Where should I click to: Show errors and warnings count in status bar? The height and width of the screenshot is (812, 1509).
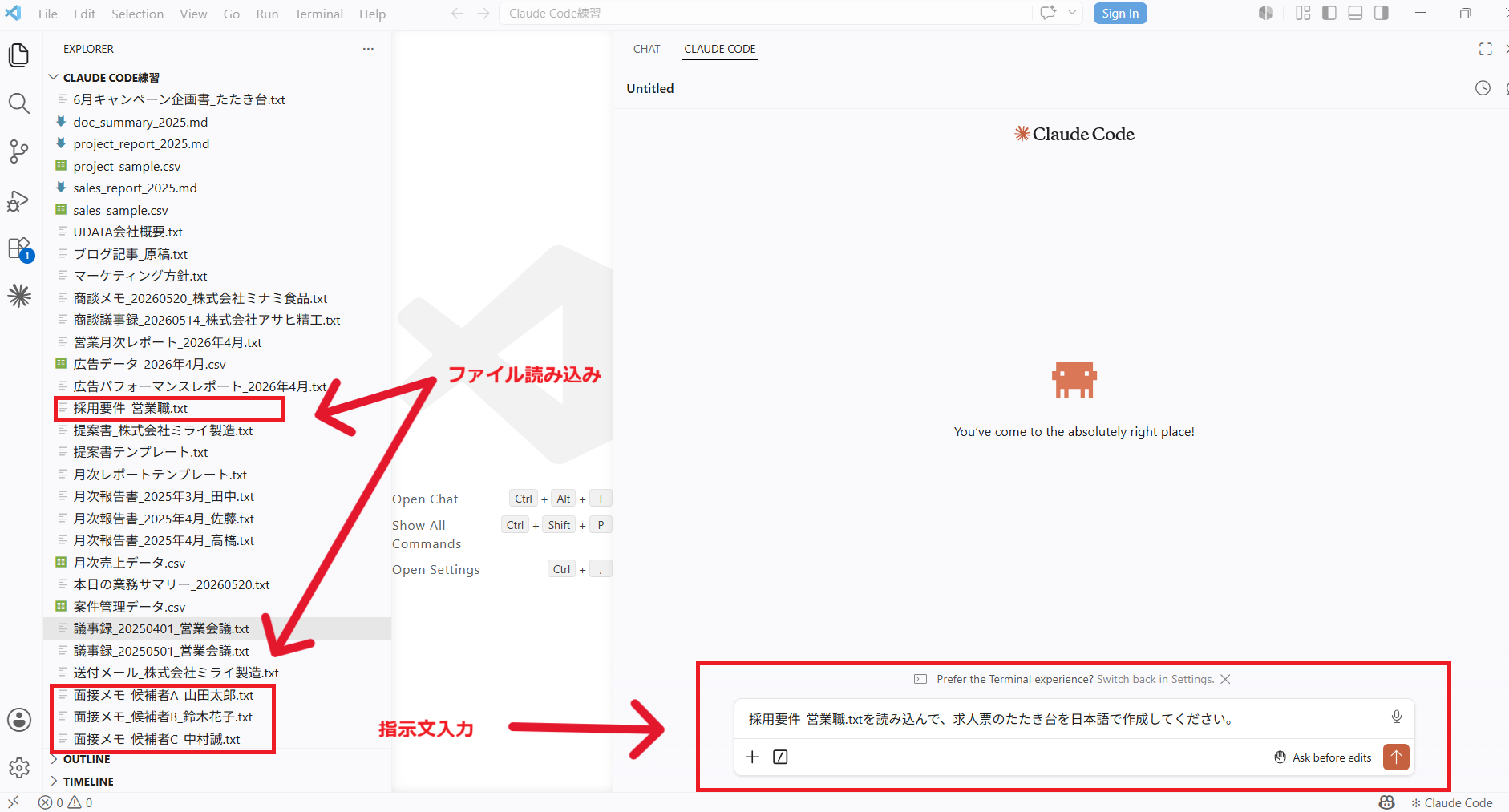coord(66,802)
